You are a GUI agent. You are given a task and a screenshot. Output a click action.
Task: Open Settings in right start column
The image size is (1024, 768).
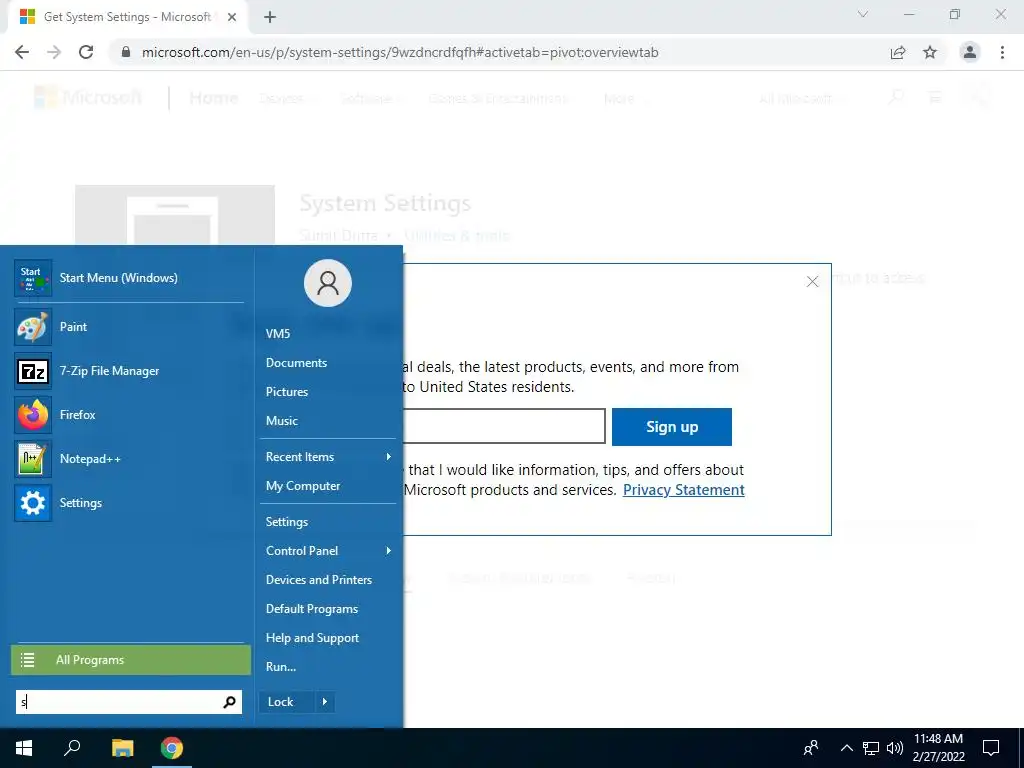287,522
